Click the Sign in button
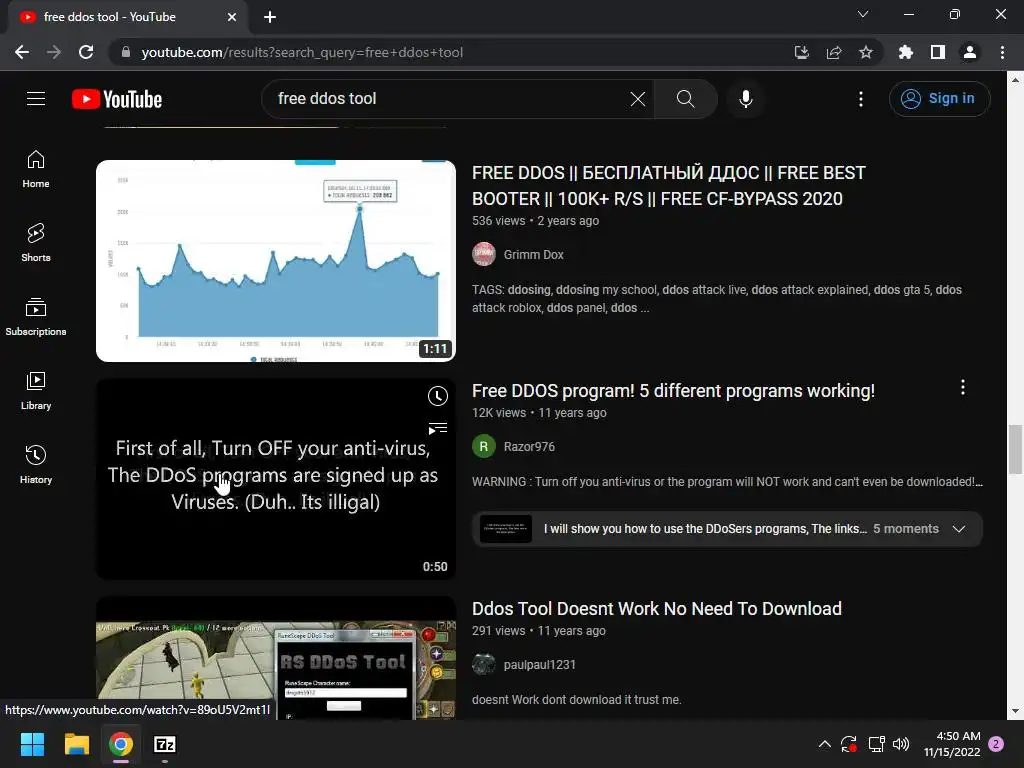The height and width of the screenshot is (768, 1024). [x=939, y=99]
